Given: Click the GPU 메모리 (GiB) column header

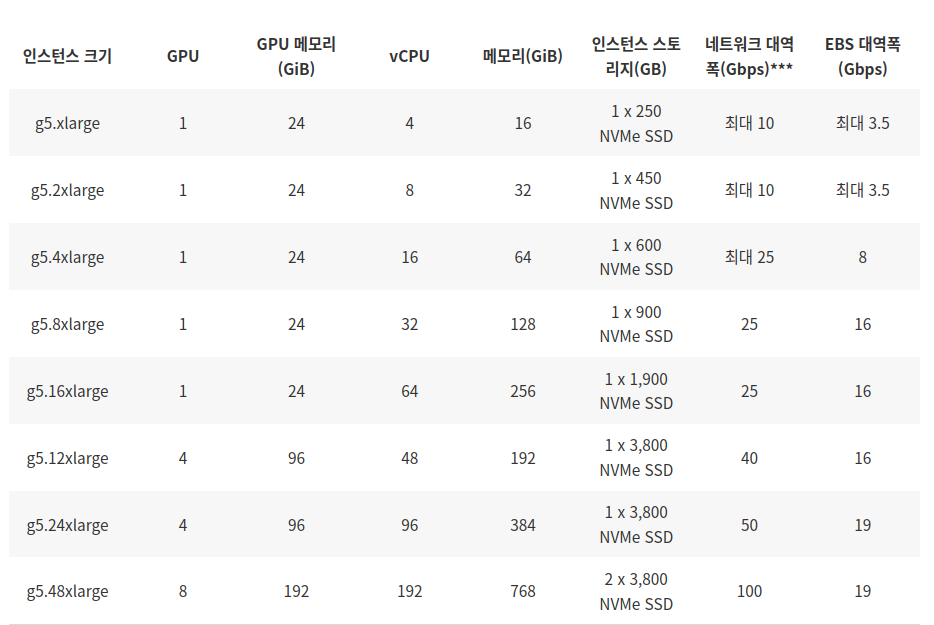Looking at the screenshot, I should [x=296, y=56].
